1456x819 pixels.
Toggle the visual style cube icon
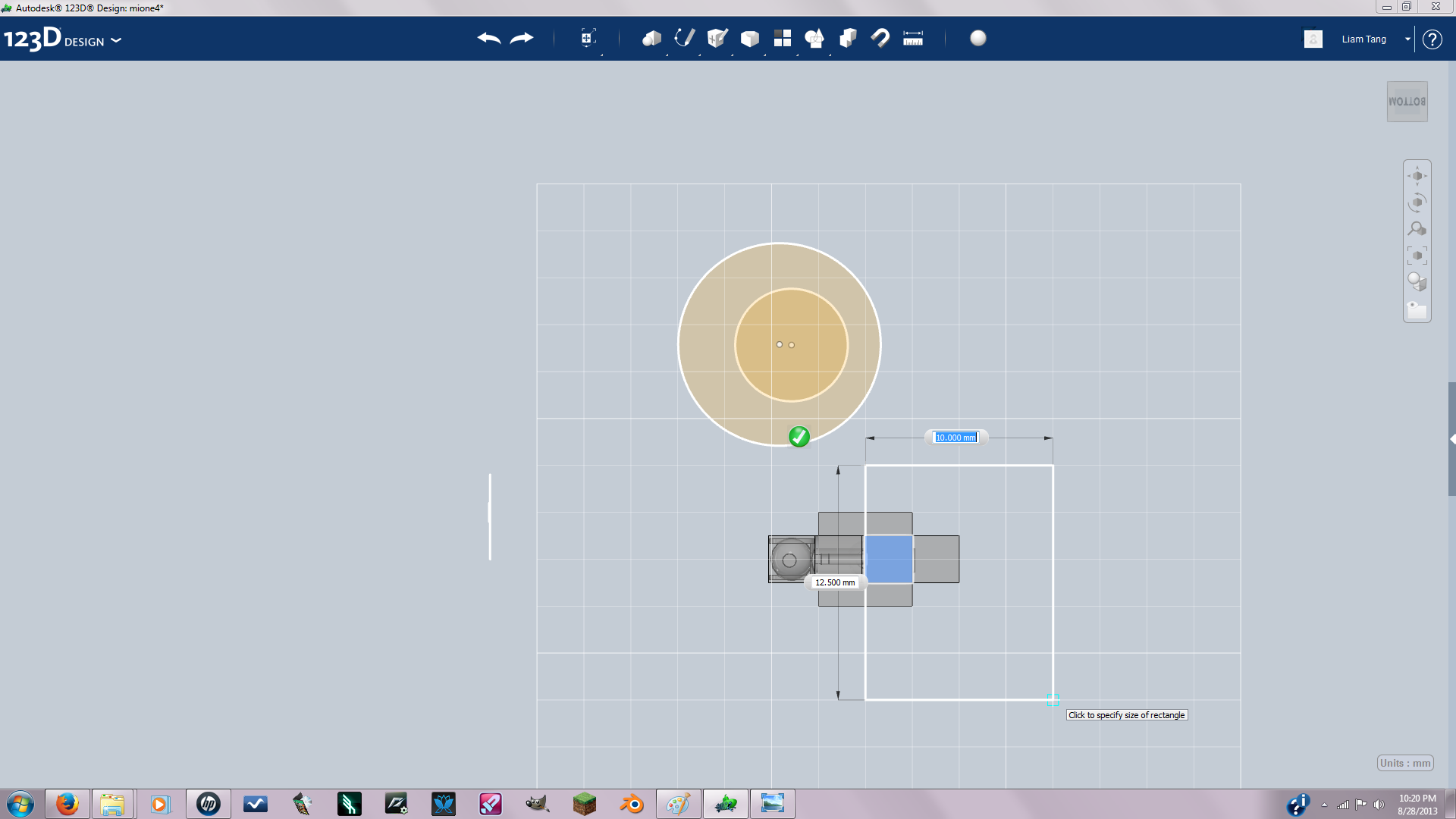(x=1417, y=282)
